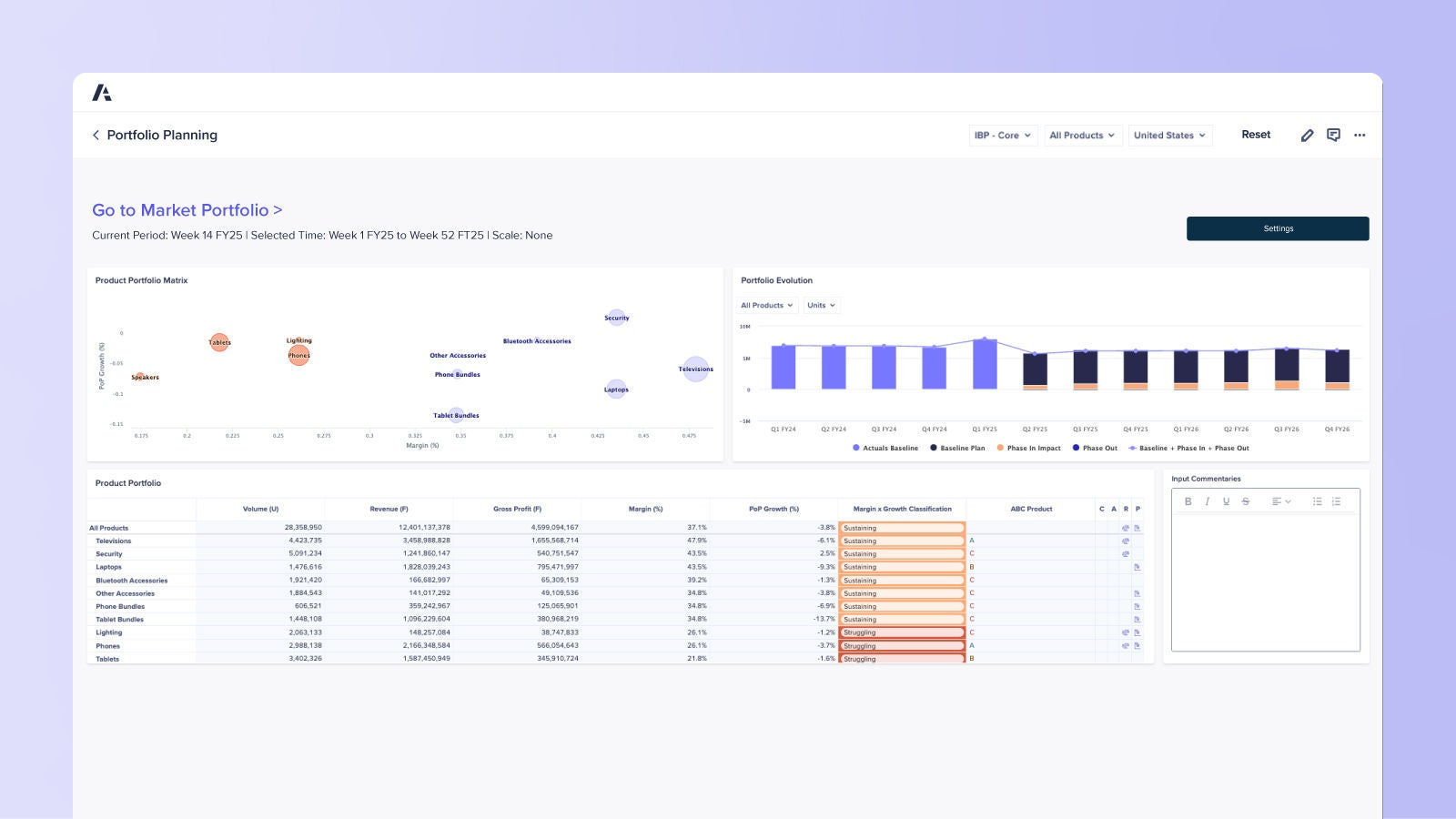1456x819 pixels.
Task: Apply bold formatting in Input Commentaries
Action: point(1188,500)
